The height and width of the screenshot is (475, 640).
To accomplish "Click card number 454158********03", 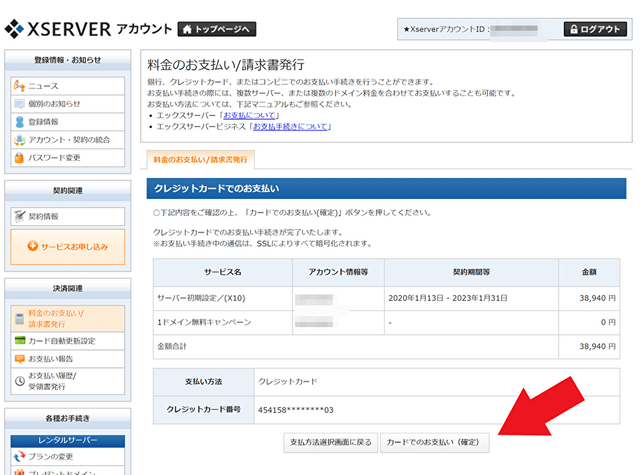I will tap(296, 410).
